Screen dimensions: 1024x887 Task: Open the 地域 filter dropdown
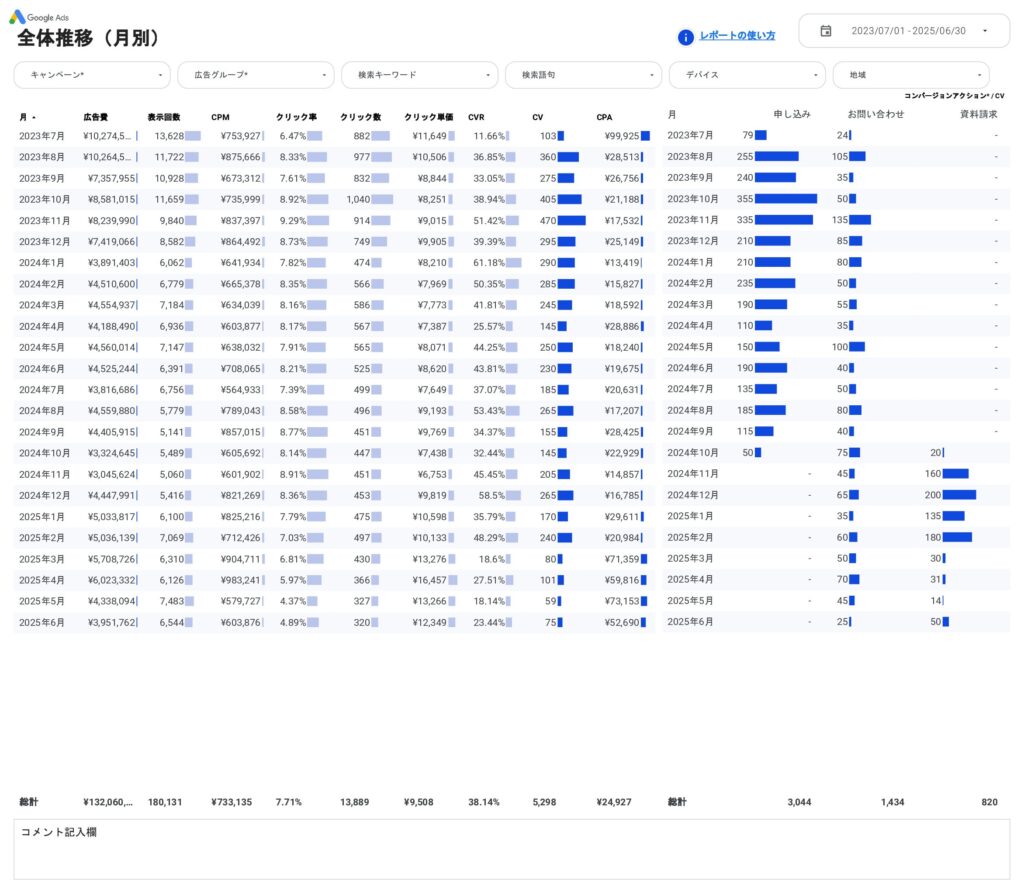pos(908,74)
